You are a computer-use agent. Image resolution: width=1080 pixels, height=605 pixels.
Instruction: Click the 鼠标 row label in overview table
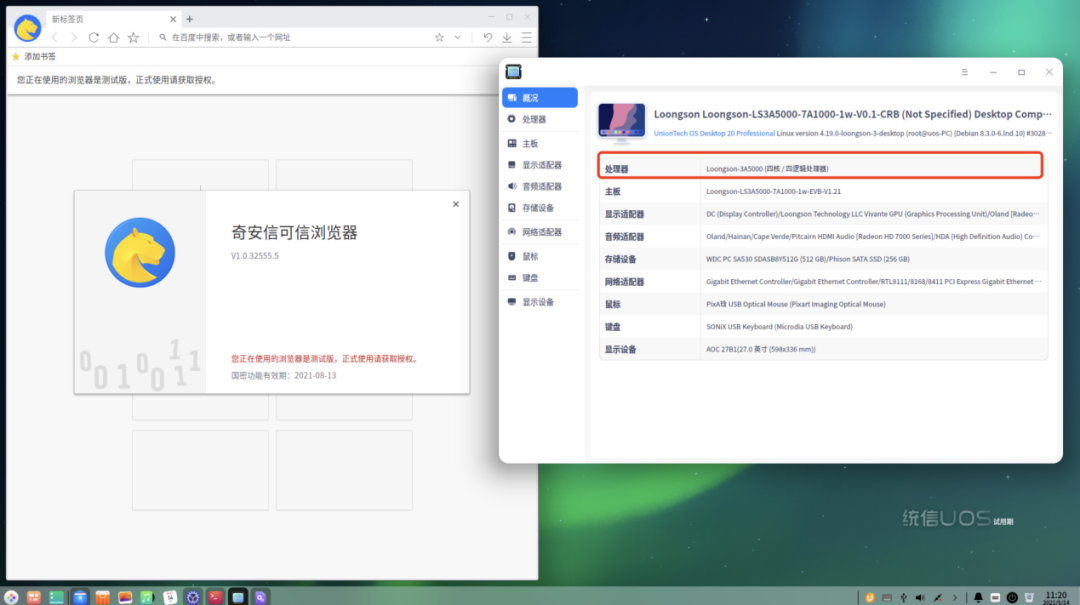point(612,305)
